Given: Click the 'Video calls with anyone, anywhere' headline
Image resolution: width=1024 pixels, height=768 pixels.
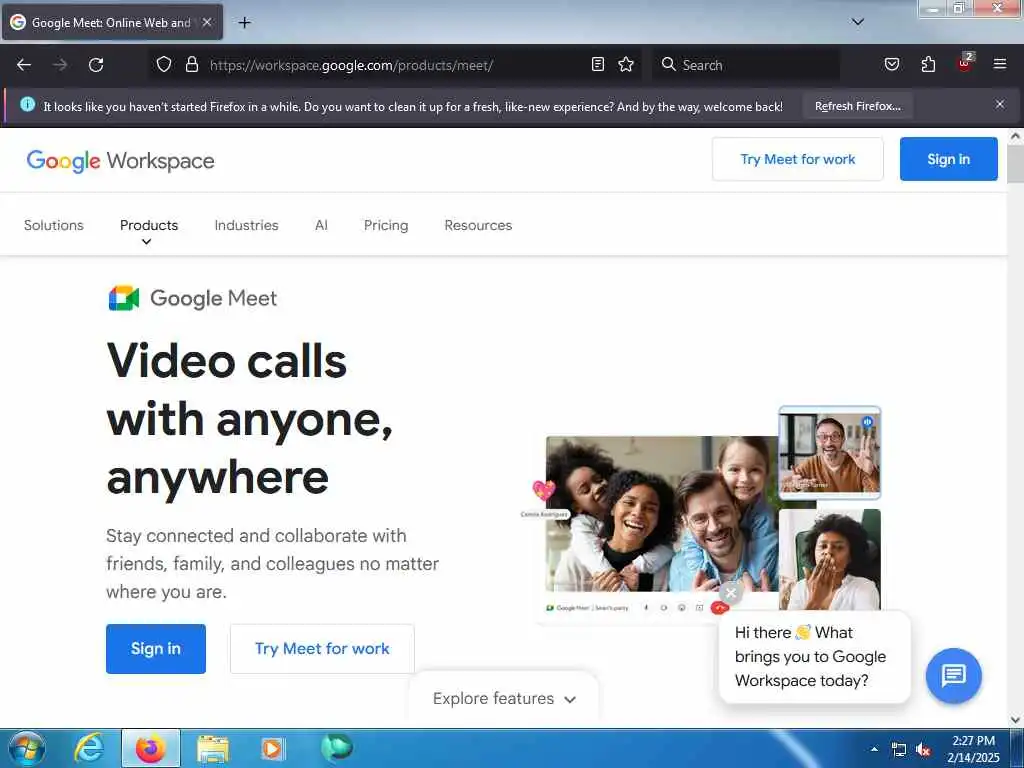Looking at the screenshot, I should point(250,419).
